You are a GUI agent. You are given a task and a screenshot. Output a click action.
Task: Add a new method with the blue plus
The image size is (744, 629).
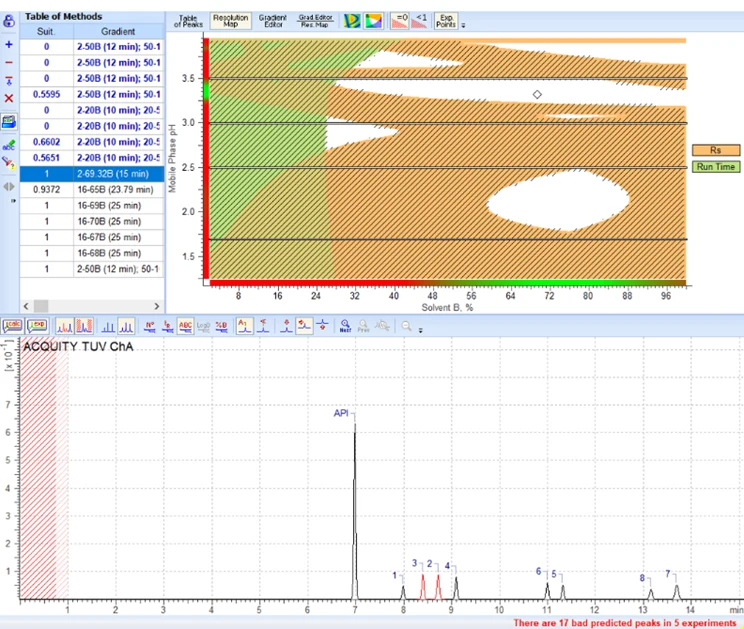point(9,45)
